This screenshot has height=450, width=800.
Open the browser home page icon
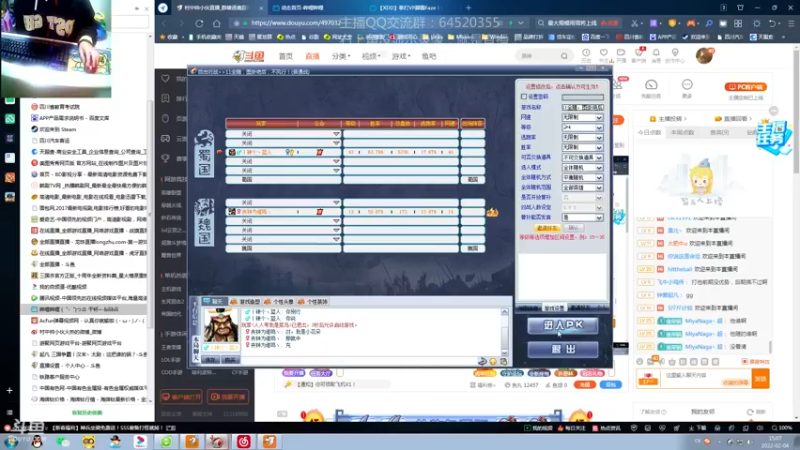[216, 23]
